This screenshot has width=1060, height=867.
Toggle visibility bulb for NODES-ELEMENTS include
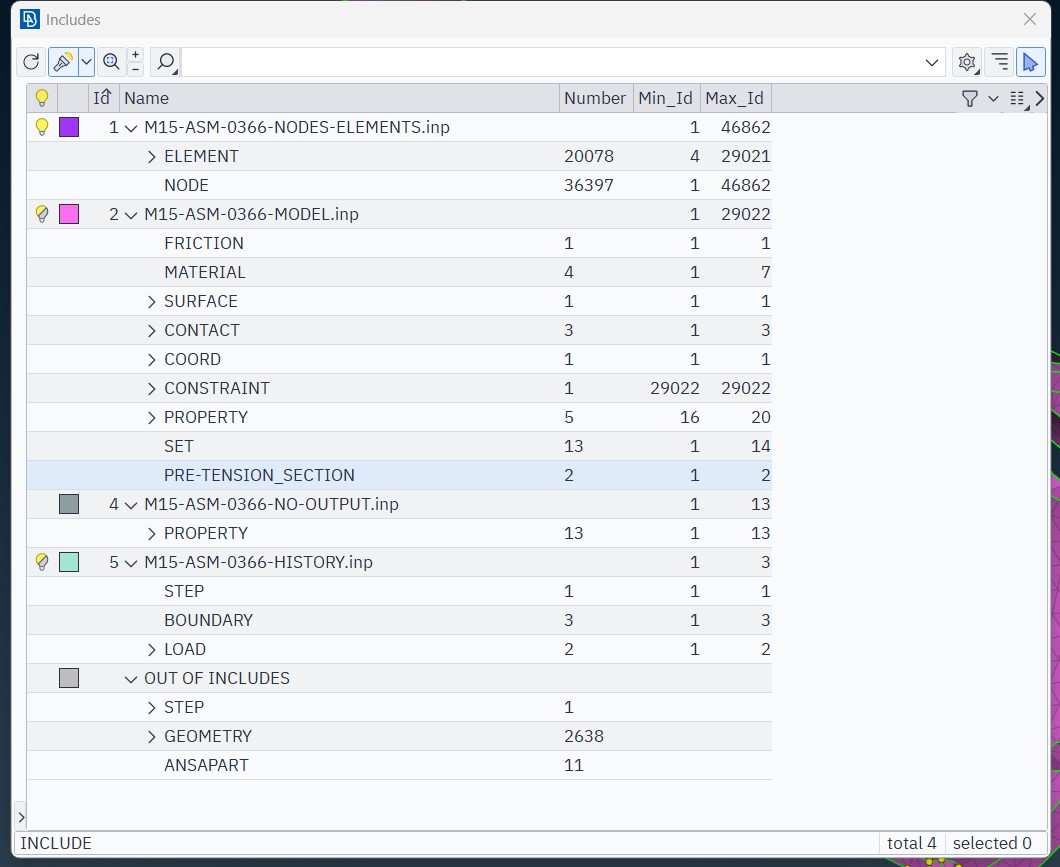tap(42, 127)
